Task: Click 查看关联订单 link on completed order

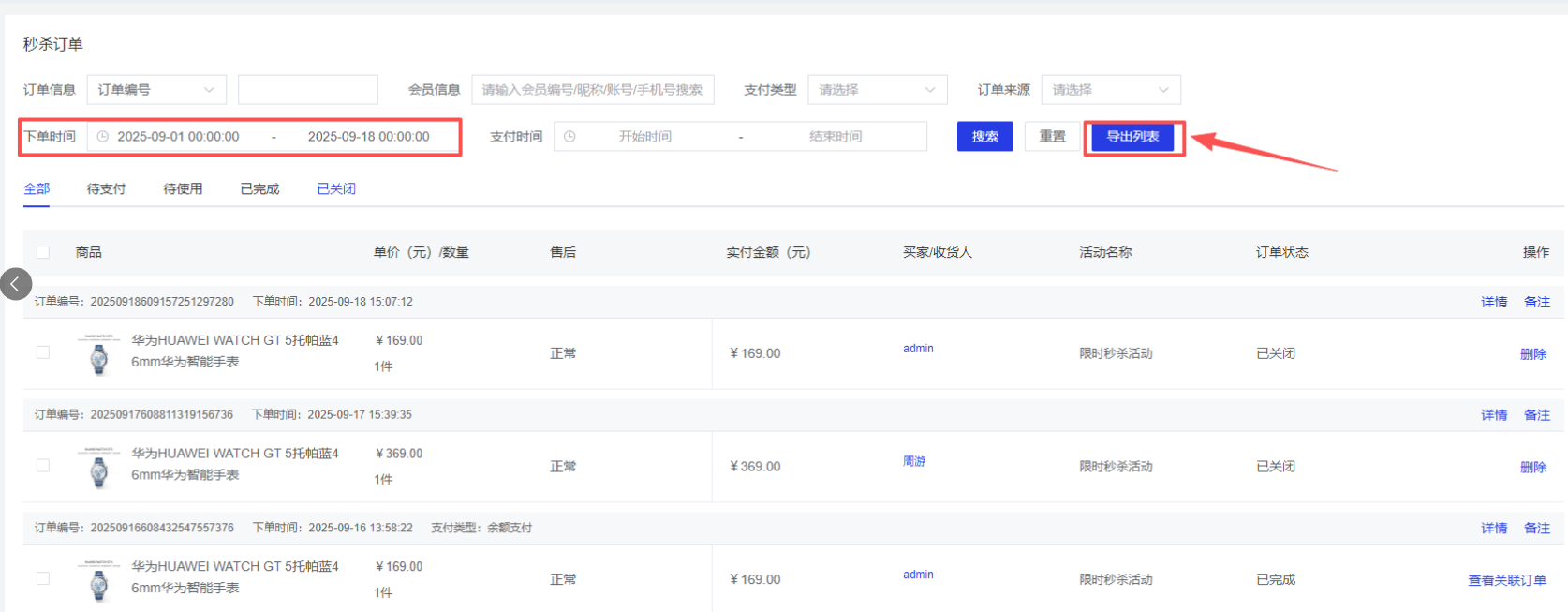Action: pyautogui.click(x=1506, y=580)
